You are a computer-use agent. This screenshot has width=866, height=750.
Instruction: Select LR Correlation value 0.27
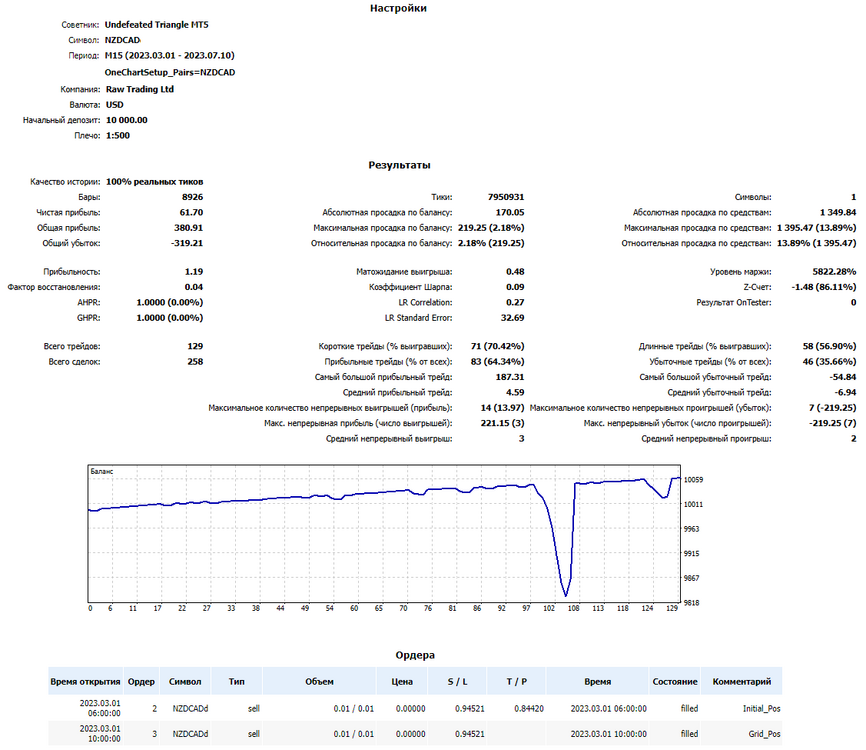[515, 303]
